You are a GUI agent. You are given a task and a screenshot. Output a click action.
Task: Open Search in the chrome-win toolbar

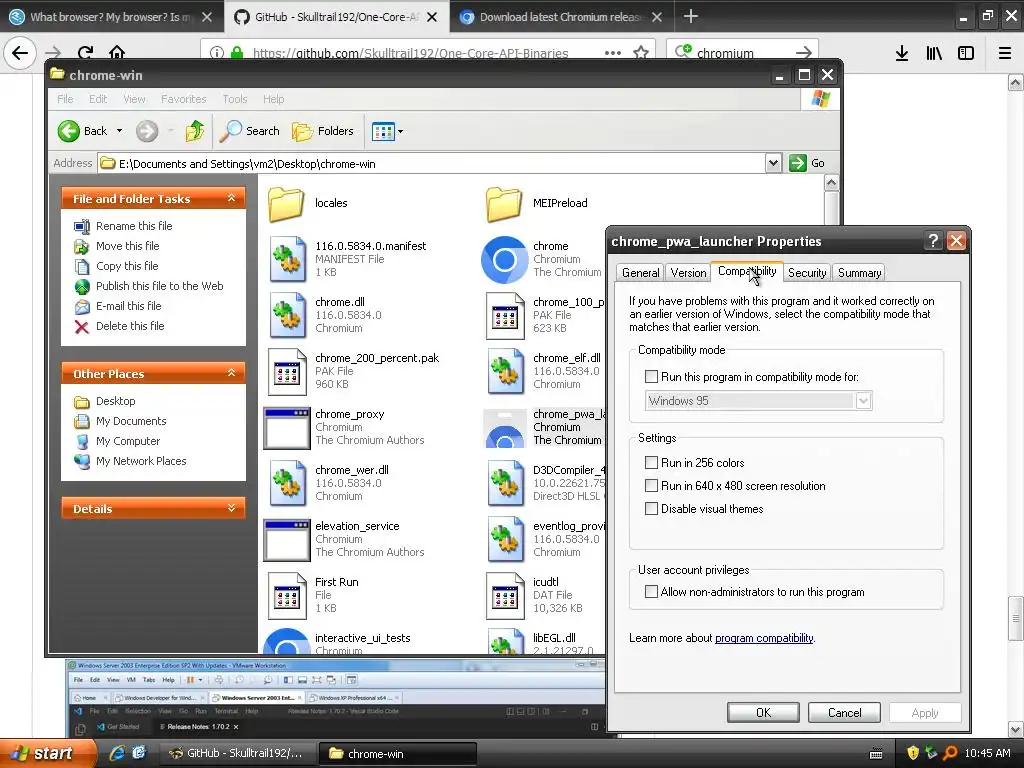249,131
